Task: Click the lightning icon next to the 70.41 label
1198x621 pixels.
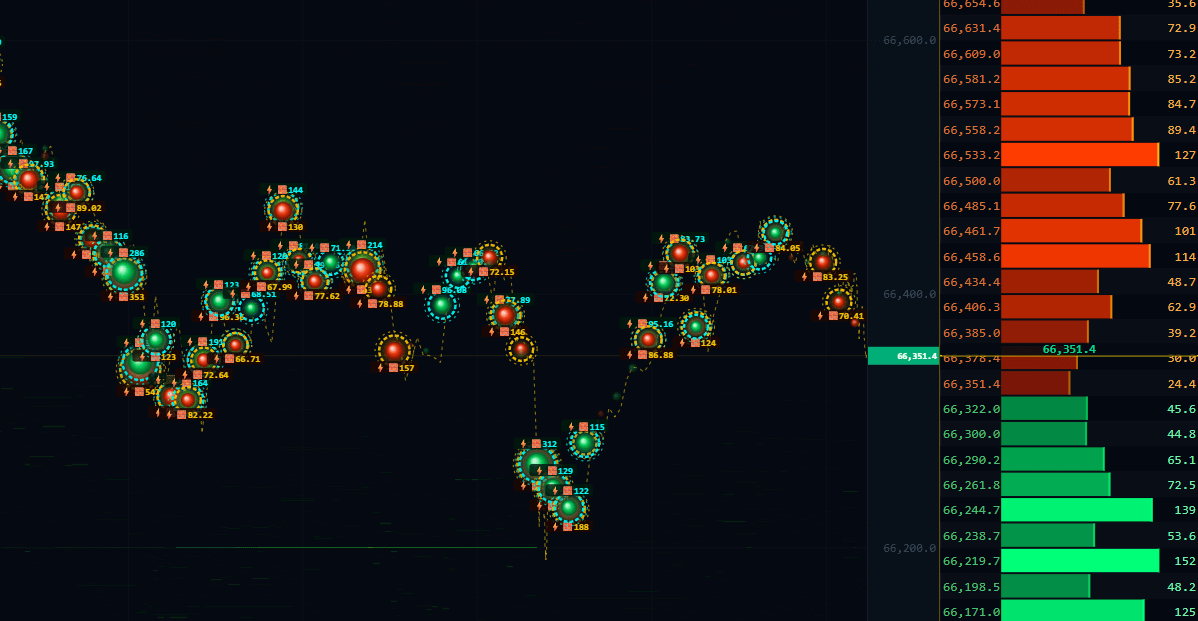Action: point(820,316)
